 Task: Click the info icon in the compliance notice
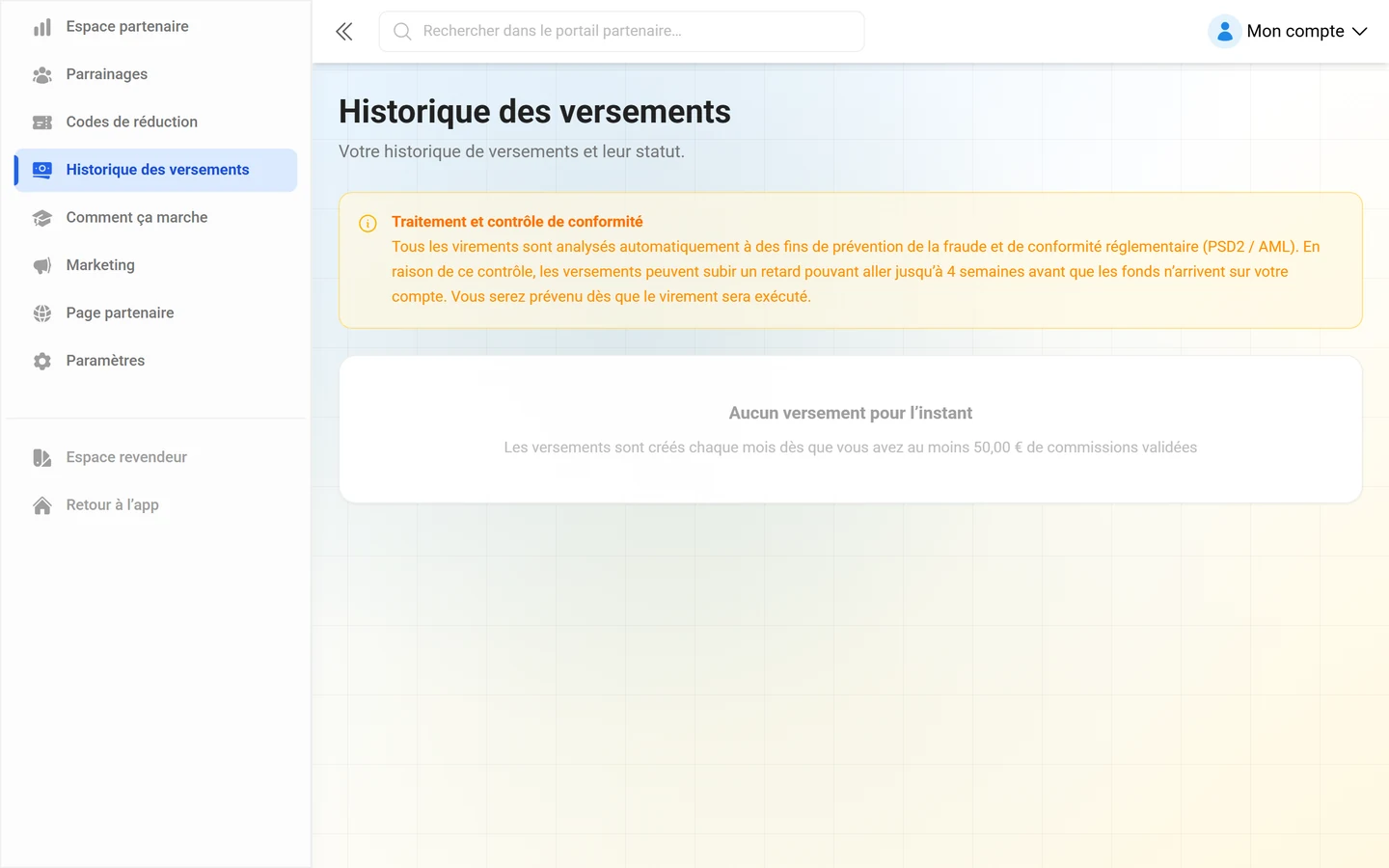pyautogui.click(x=368, y=224)
